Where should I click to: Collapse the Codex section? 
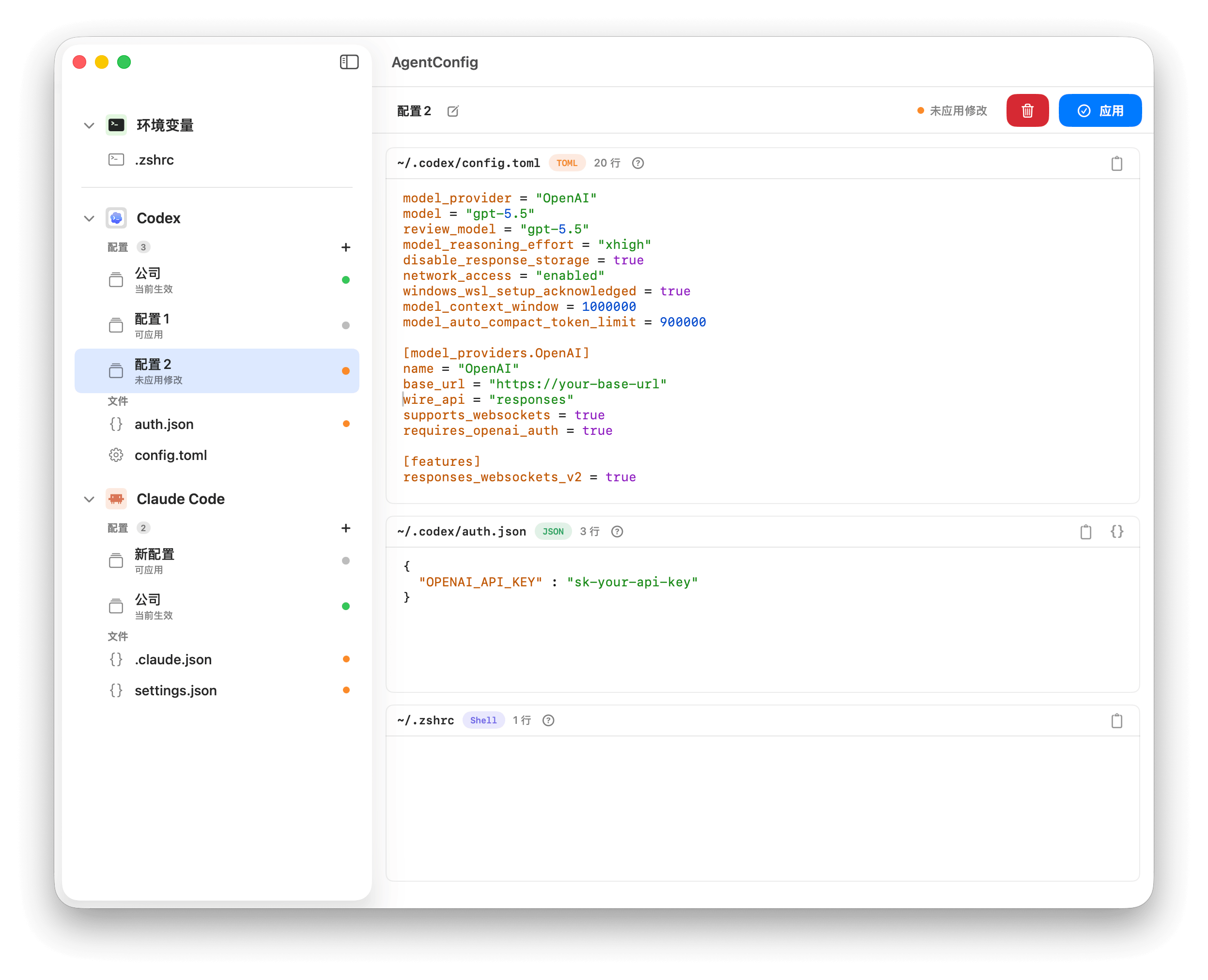click(89, 218)
